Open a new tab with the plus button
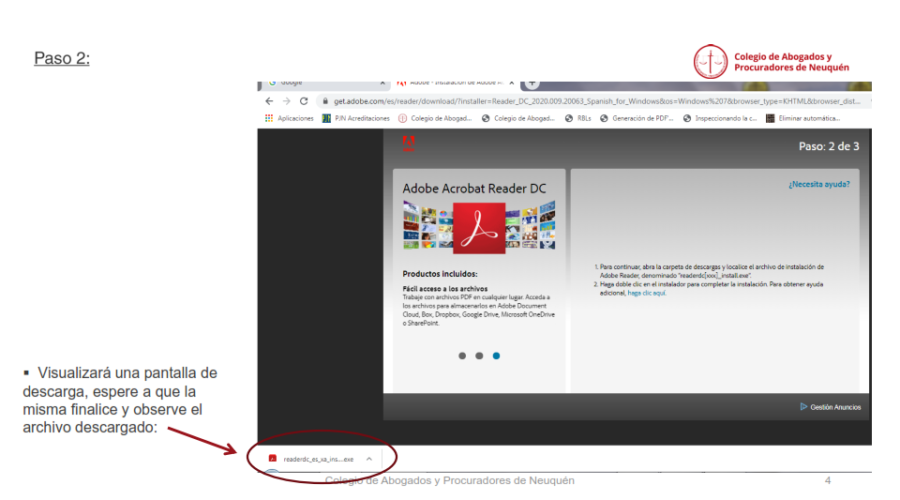Screen dimensions: 900x500 click(532, 84)
